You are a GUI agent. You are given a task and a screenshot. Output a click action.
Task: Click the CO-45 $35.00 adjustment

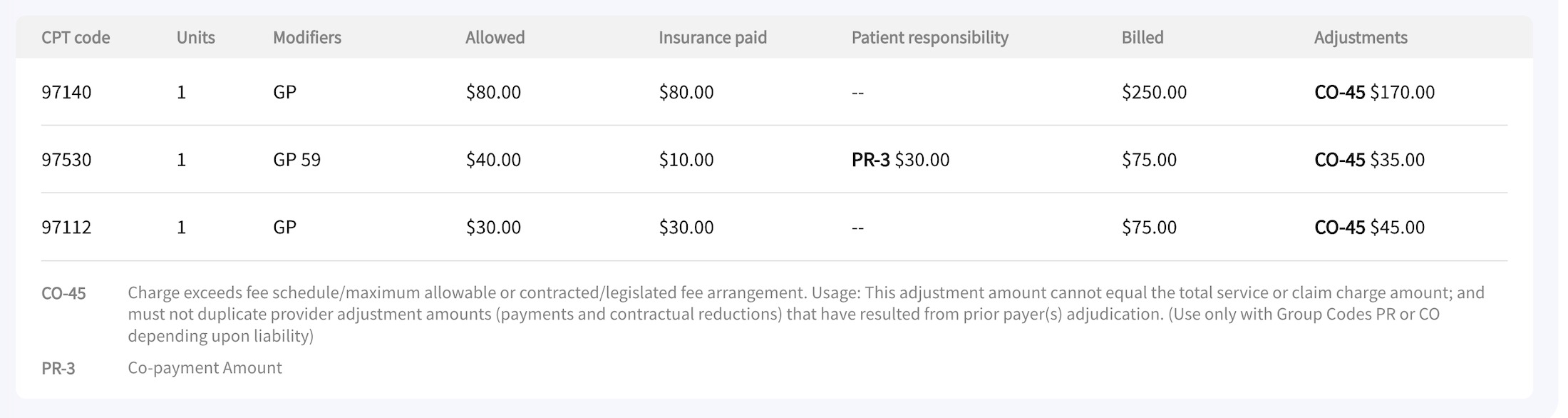(1369, 159)
